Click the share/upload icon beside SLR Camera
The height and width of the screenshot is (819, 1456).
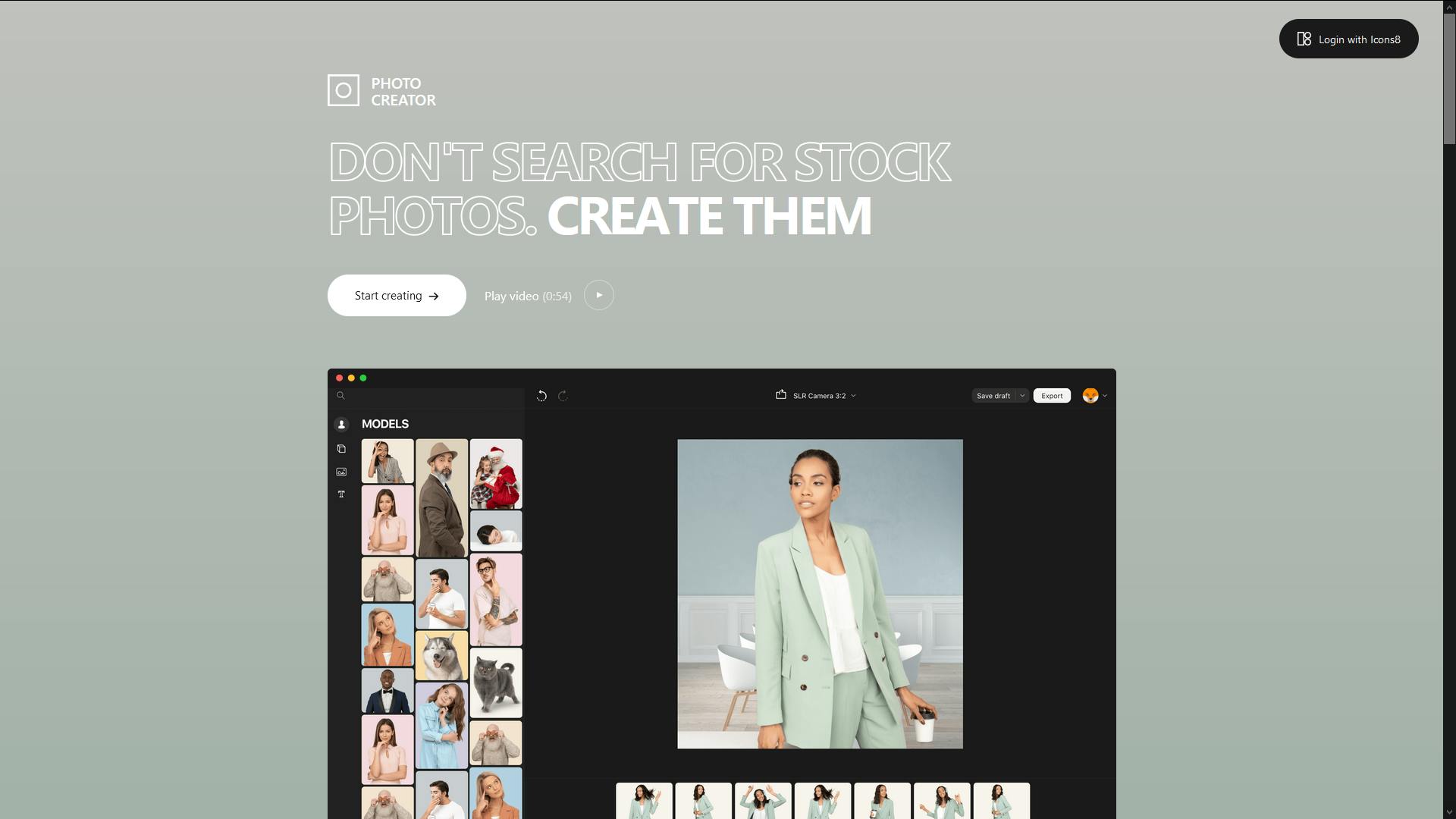click(781, 395)
